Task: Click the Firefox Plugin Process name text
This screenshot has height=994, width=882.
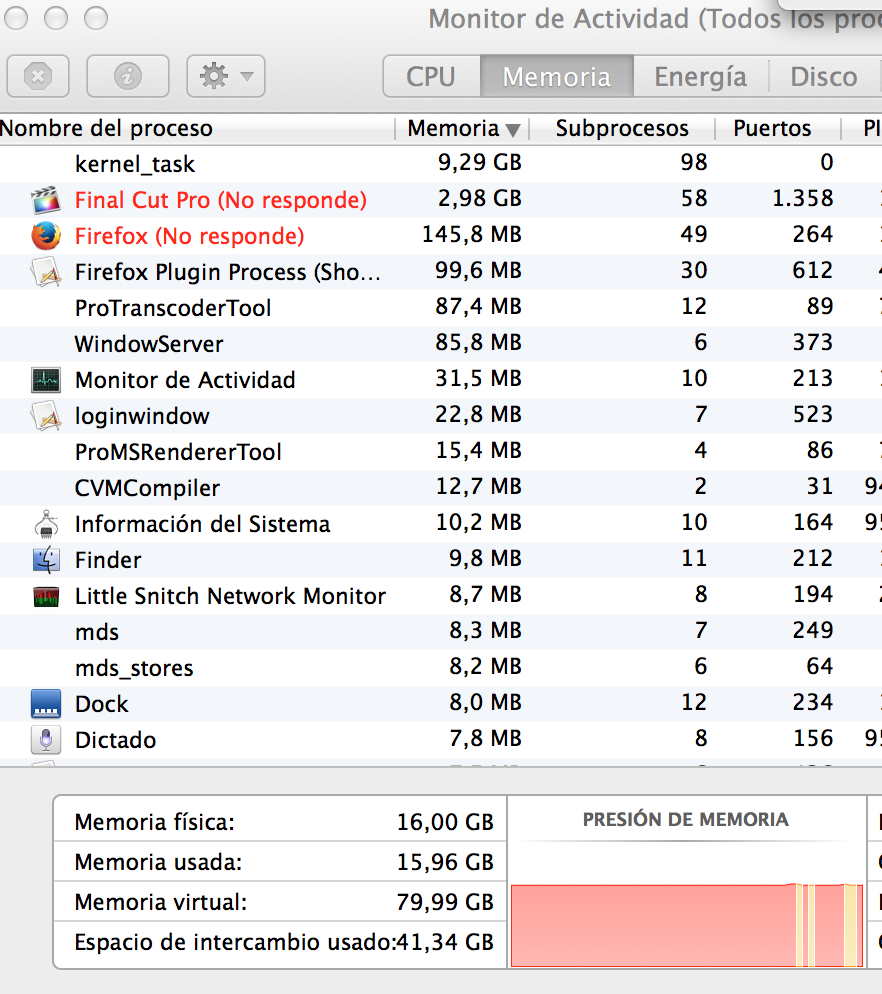Action: (228, 272)
